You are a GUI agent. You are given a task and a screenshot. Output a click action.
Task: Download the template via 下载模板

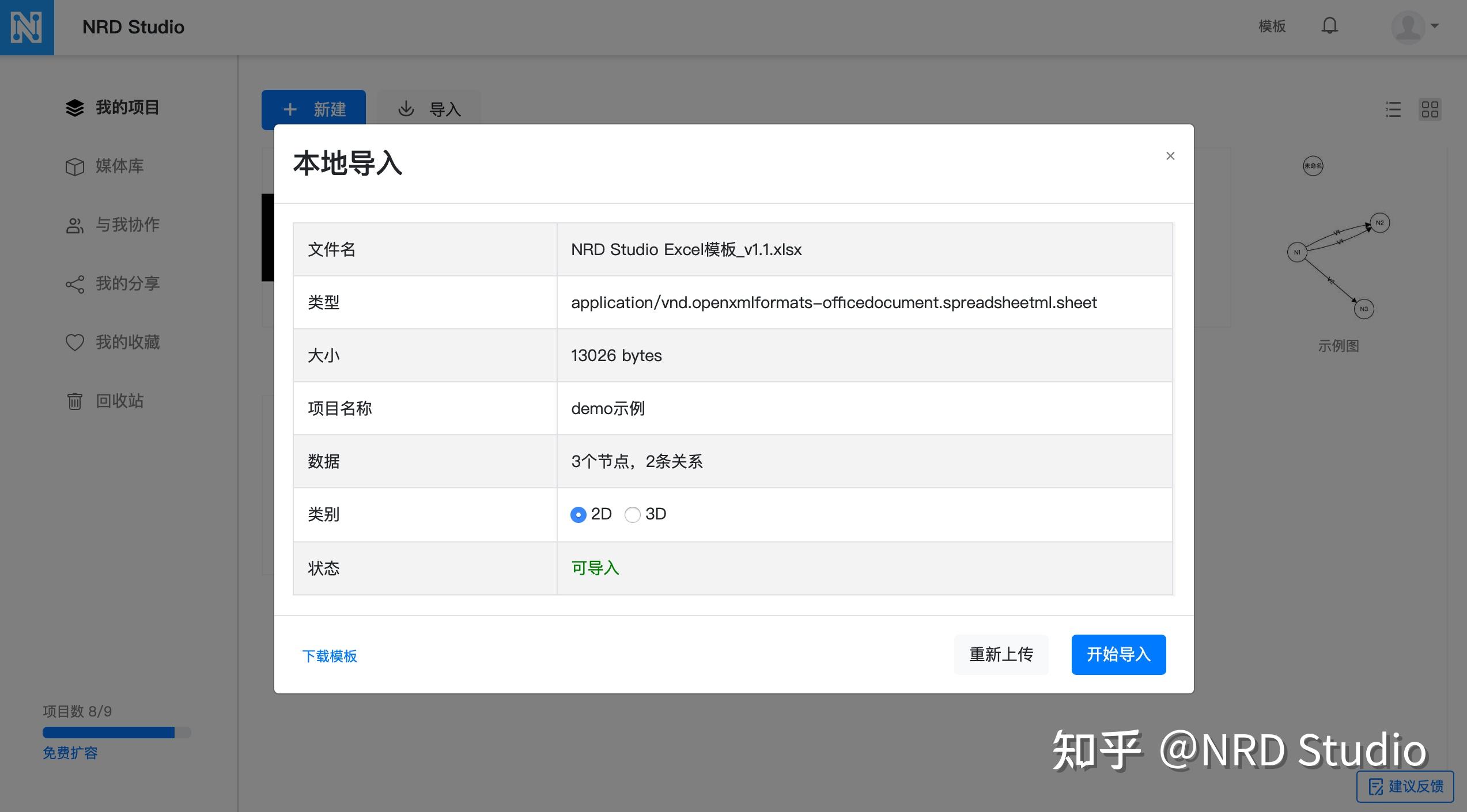[330, 656]
